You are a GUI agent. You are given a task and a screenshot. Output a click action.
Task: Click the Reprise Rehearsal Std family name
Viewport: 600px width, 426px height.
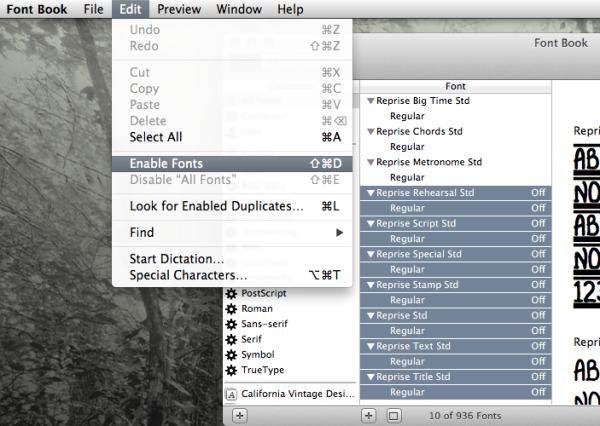[425, 193]
